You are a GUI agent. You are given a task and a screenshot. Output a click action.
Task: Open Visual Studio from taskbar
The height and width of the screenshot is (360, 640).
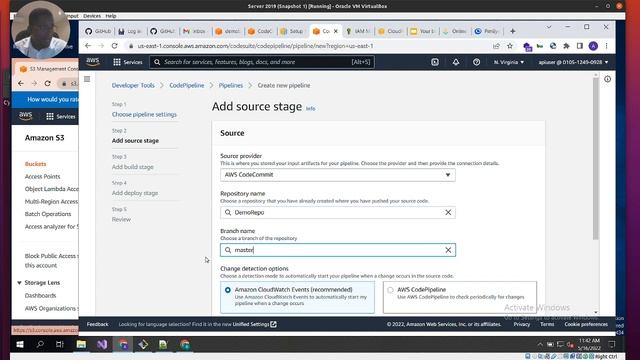click(102, 344)
